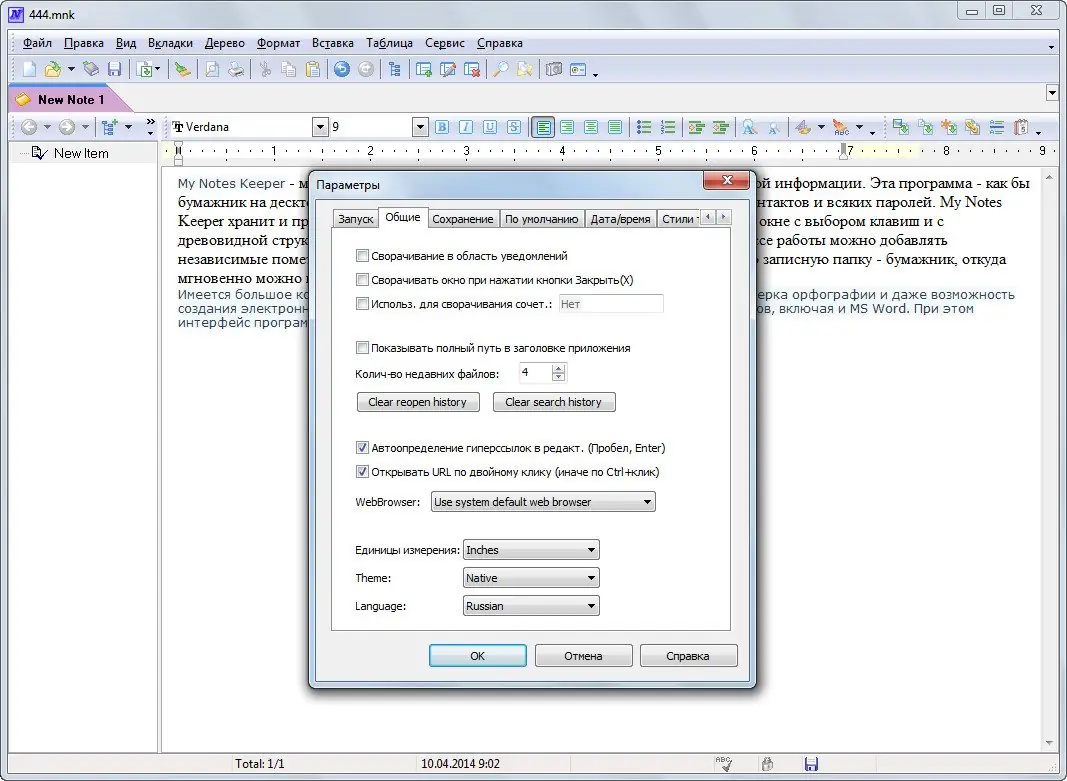The image size is (1067, 781).
Task: Toggle Bold formatting
Action: point(442,127)
